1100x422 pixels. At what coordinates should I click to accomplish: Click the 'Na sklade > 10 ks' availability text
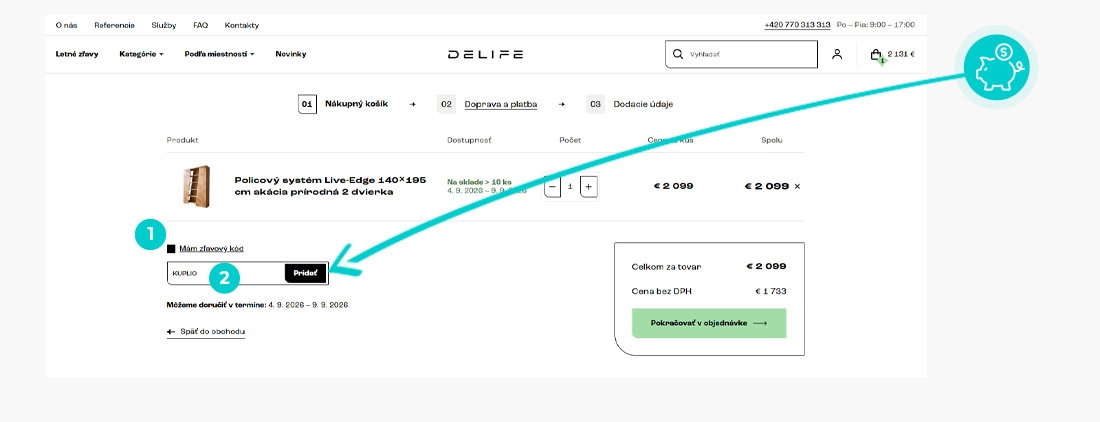(479, 182)
